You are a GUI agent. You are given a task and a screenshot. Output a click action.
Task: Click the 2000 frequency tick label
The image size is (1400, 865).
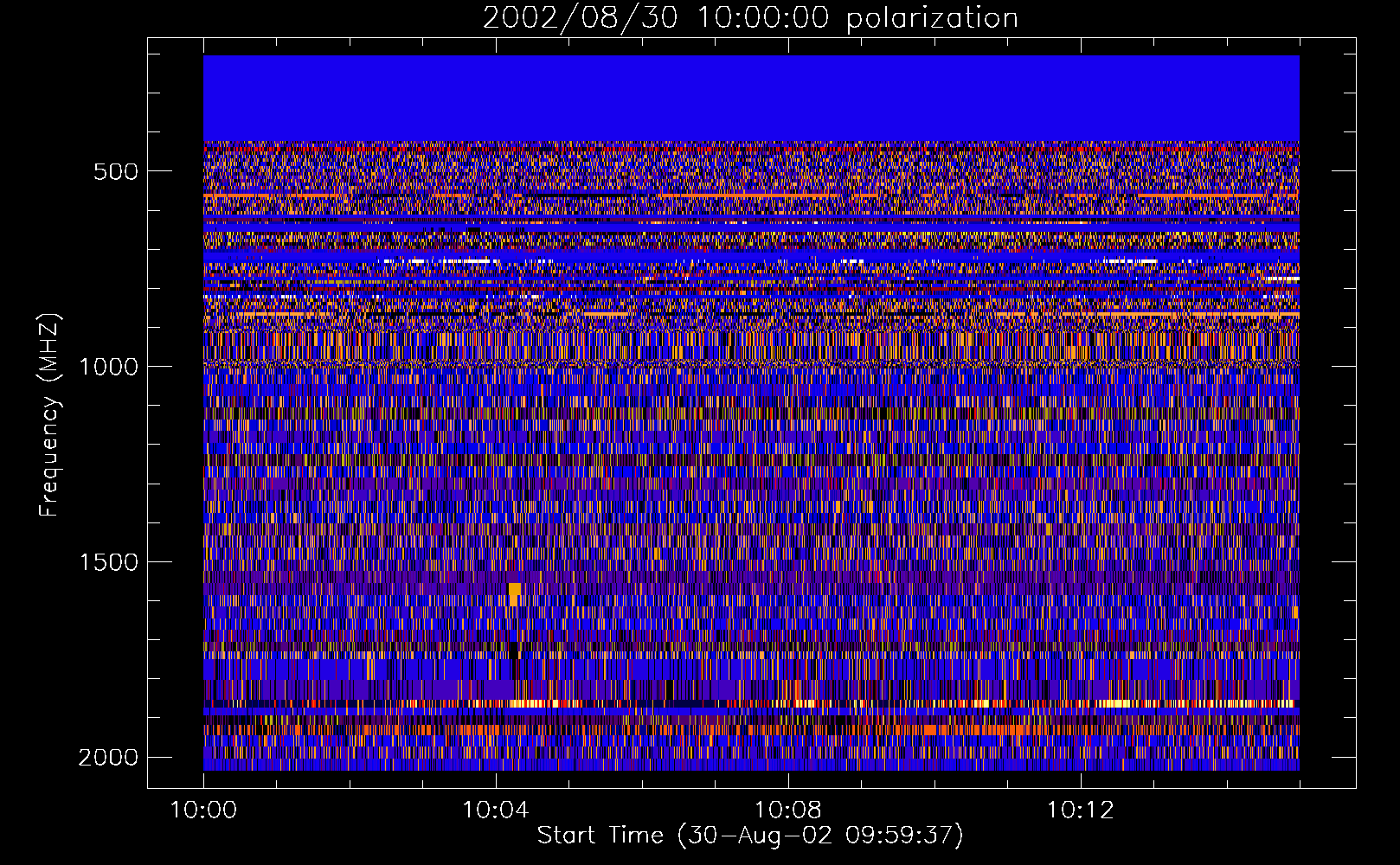(108, 758)
